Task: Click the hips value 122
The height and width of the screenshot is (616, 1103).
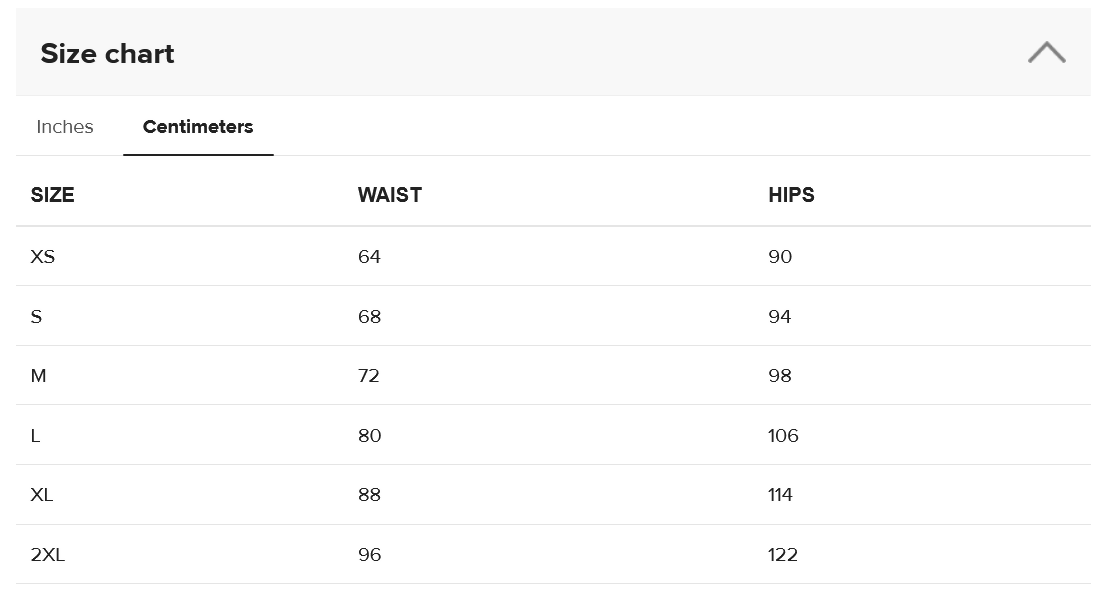Action: [x=783, y=555]
